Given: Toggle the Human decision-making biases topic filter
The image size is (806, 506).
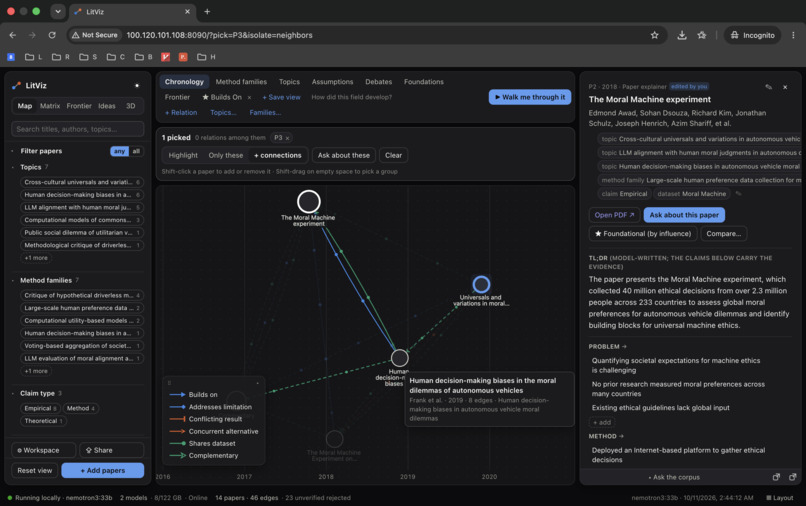Looking at the screenshot, I should [82, 195].
